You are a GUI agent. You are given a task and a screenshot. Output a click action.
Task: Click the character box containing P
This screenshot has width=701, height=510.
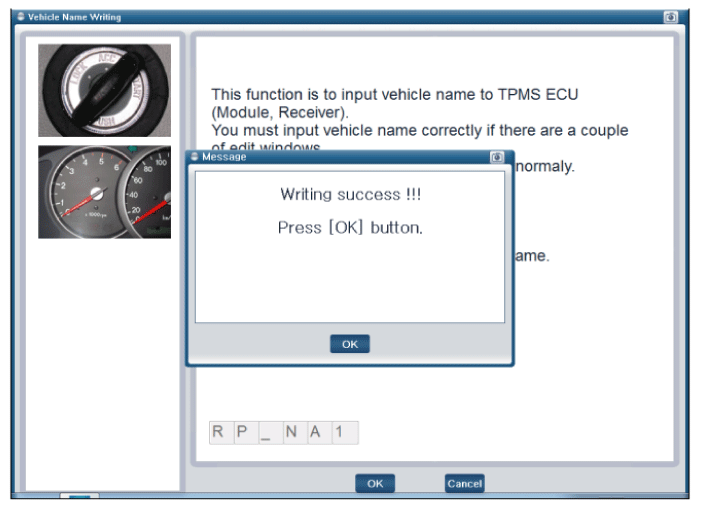pyautogui.click(x=243, y=432)
